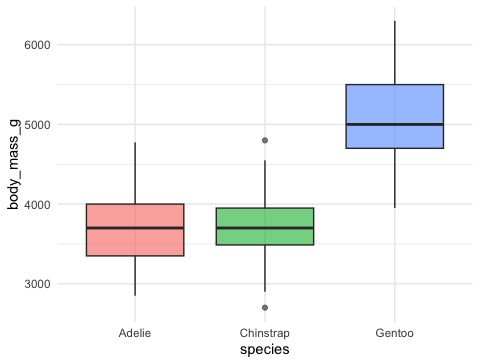Click the lower Chinstrap outlier point
Image resolution: width=480 pixels, height=364 pixels.
(x=265, y=308)
